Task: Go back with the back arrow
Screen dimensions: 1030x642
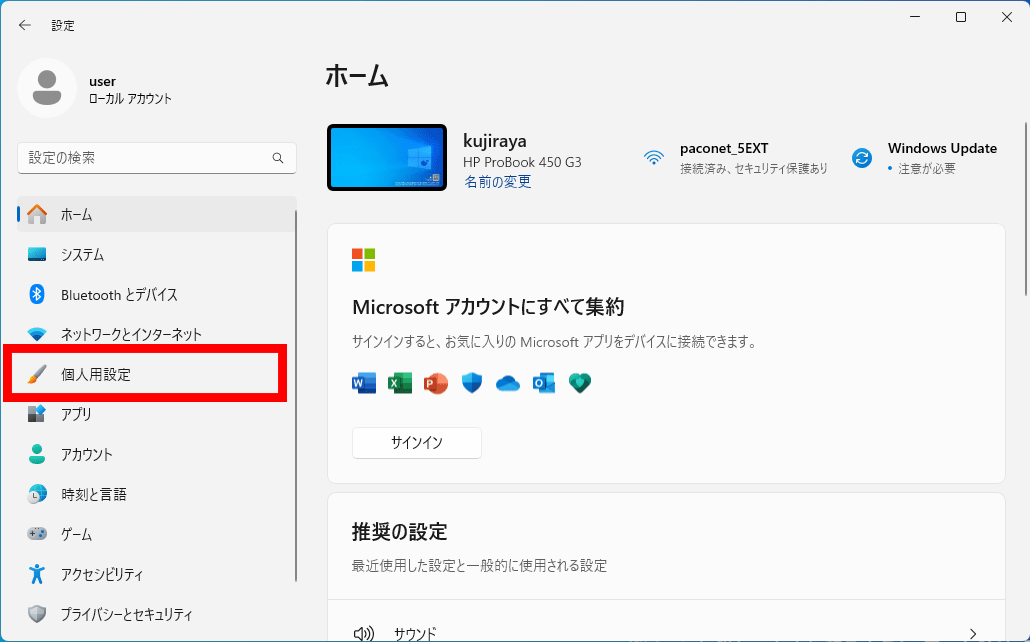Action: pos(25,25)
